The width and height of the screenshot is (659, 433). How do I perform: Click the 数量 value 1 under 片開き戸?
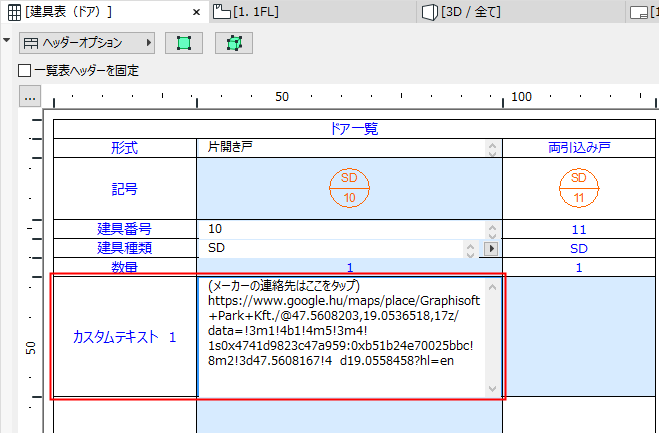[350, 267]
